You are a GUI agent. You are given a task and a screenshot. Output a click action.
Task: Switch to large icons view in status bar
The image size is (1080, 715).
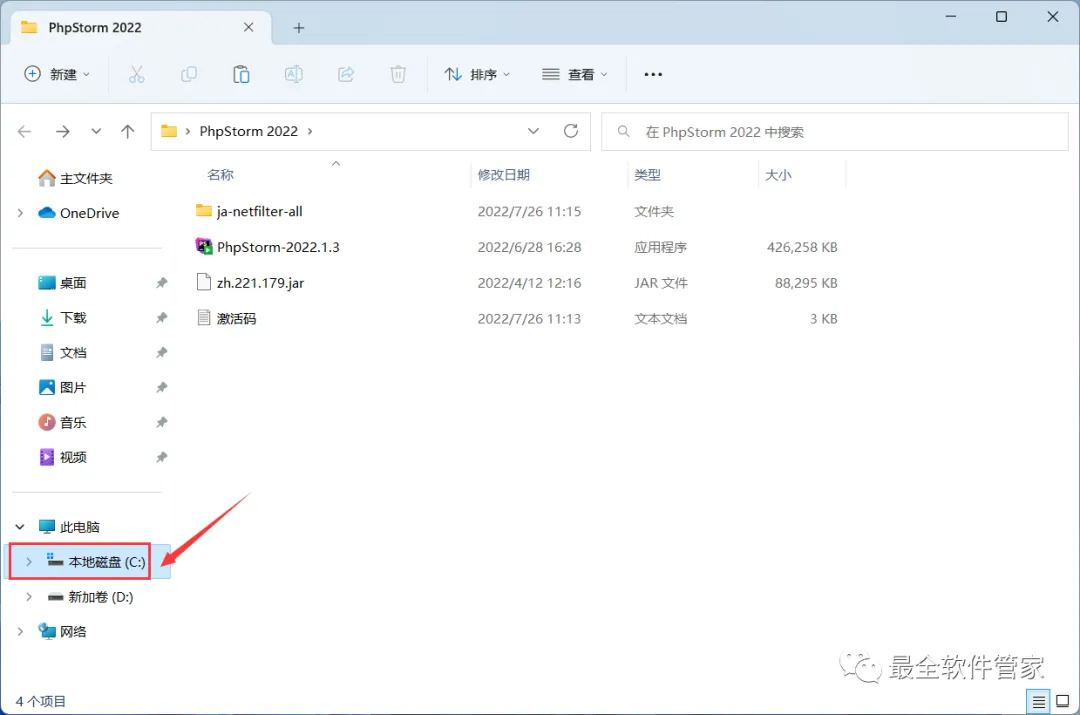coord(1063,701)
